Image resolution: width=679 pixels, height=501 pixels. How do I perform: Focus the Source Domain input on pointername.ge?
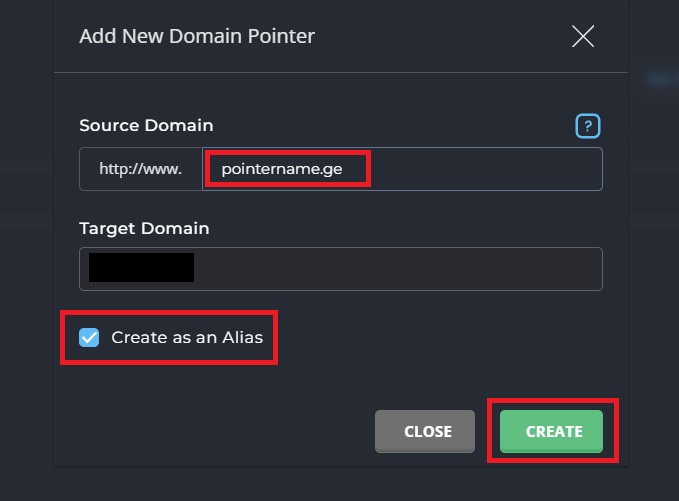[x=402, y=169]
